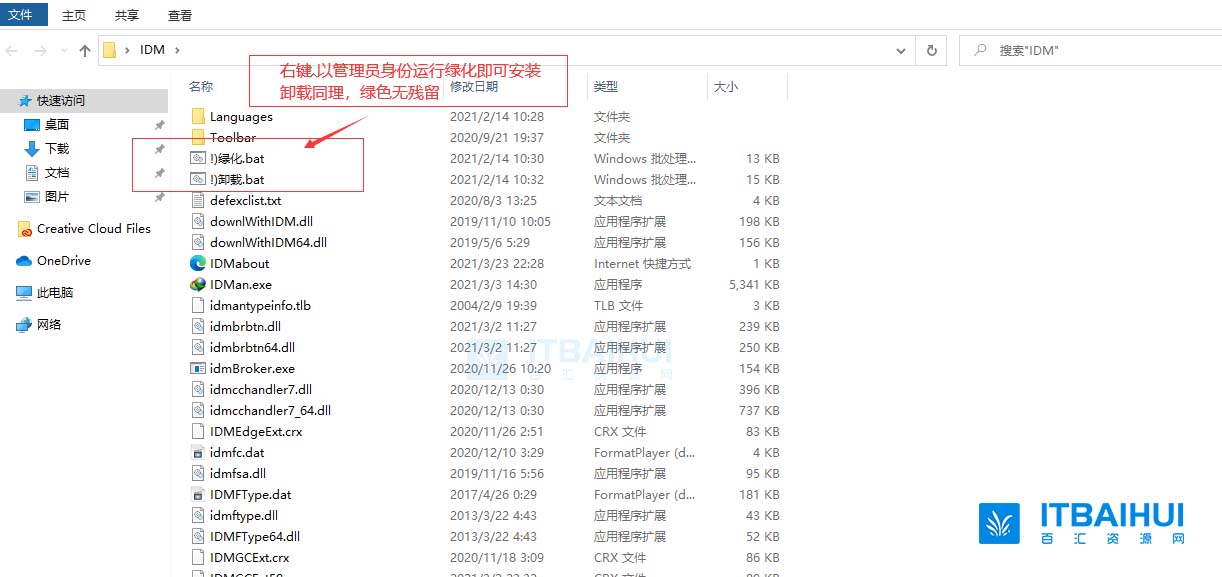
Task: Select idmfsa.dll file icon
Action: [198, 474]
